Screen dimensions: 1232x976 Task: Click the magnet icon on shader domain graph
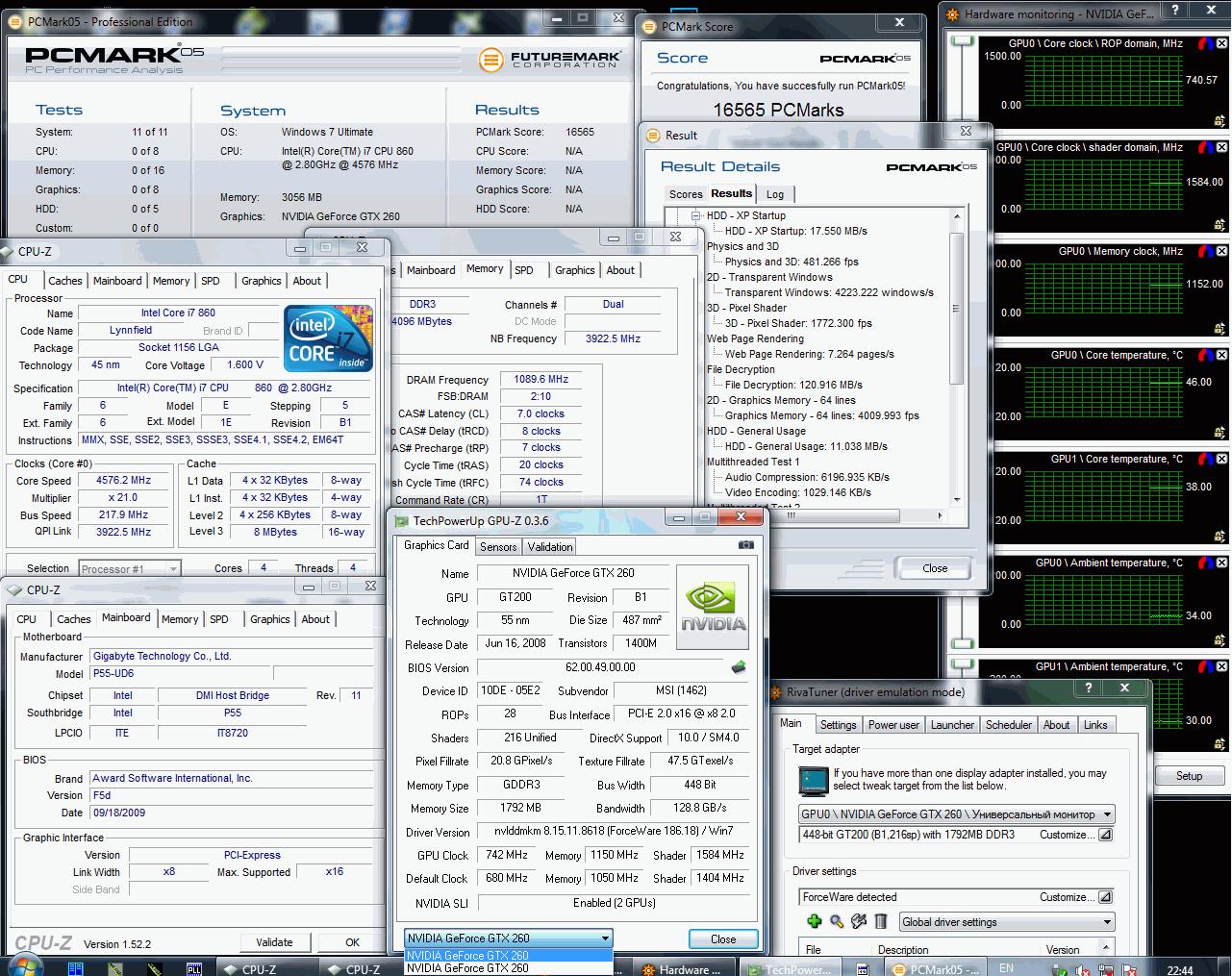tap(1204, 148)
